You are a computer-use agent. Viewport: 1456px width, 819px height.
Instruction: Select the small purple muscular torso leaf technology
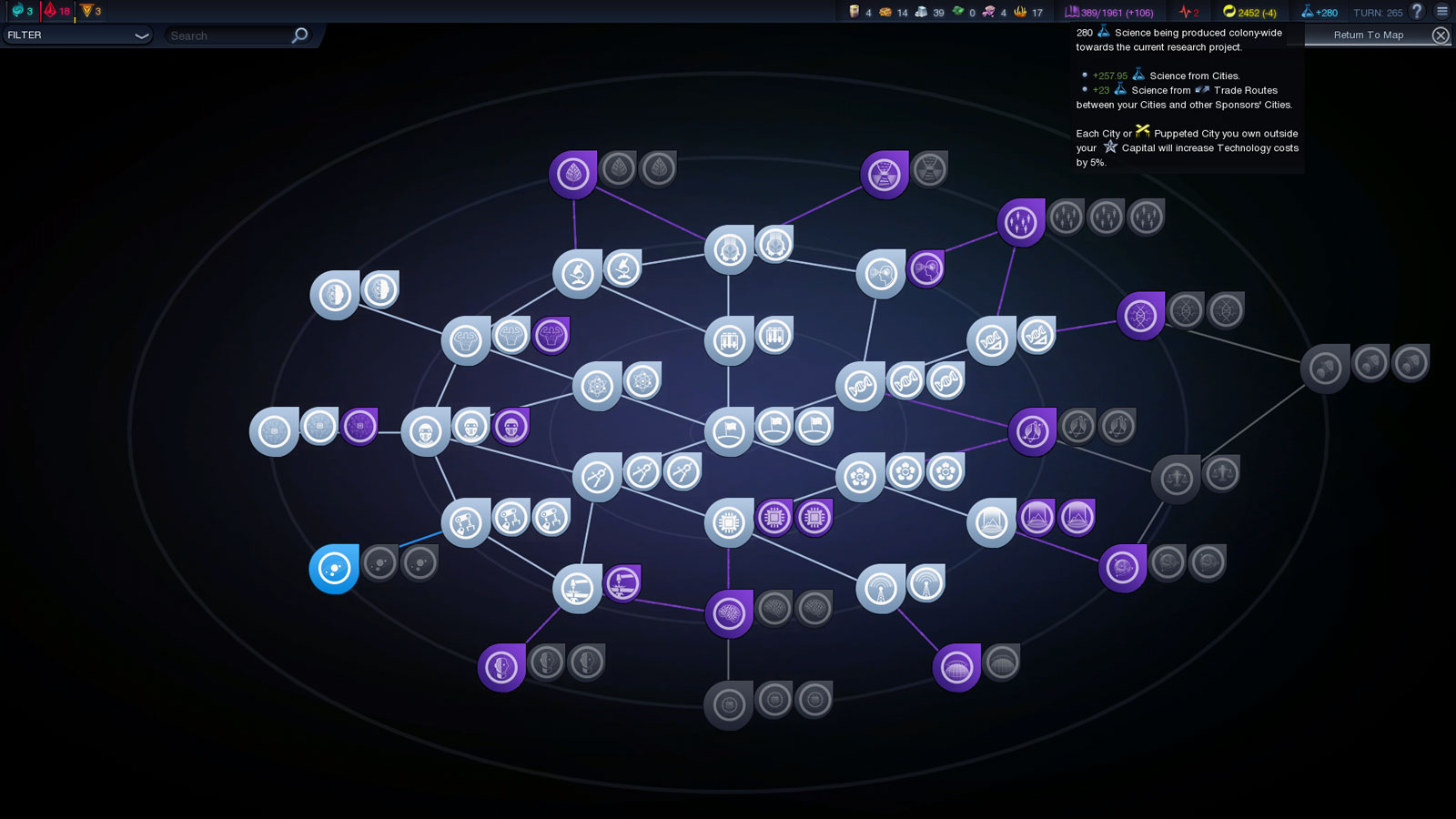pyautogui.click(x=551, y=335)
